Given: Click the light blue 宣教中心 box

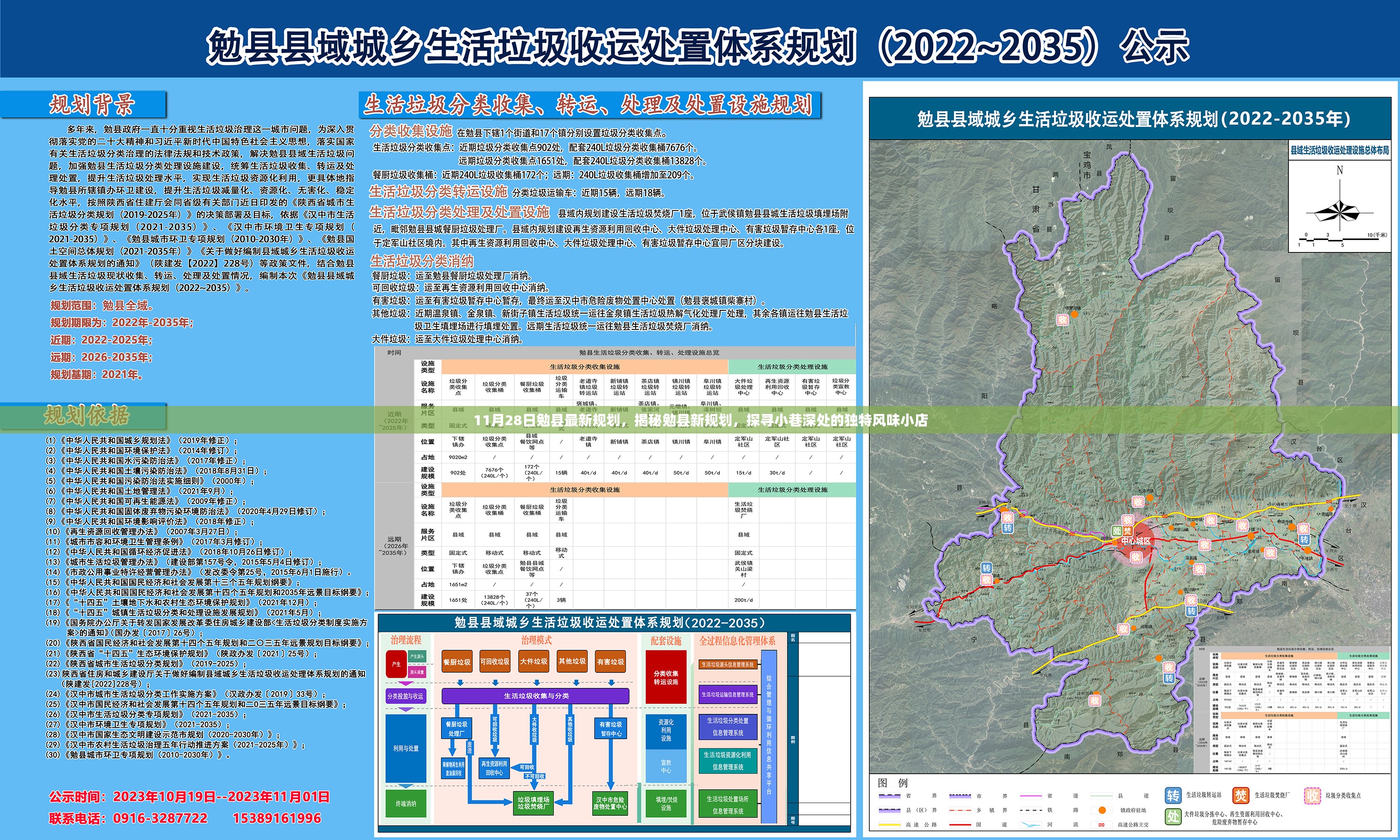Looking at the screenshot, I should (x=666, y=766).
